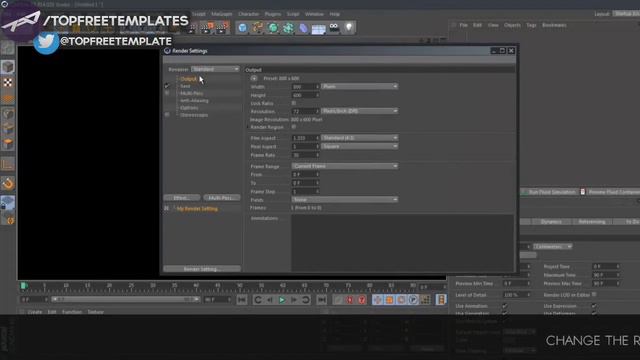
Task: Select Options in the settings list
Action: (x=189, y=108)
